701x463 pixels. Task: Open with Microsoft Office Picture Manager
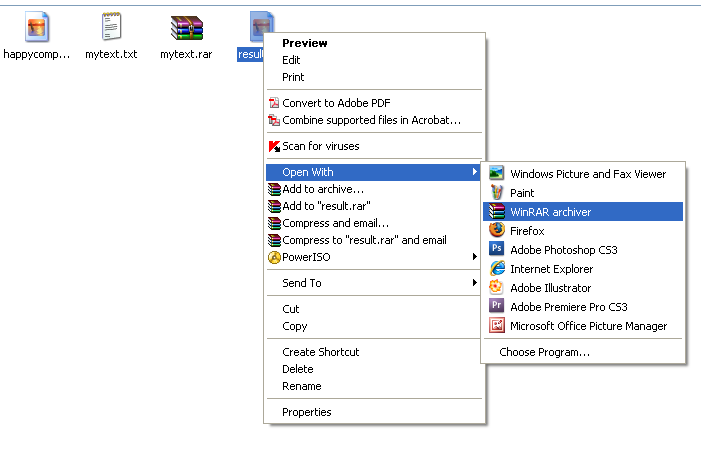click(x=583, y=326)
